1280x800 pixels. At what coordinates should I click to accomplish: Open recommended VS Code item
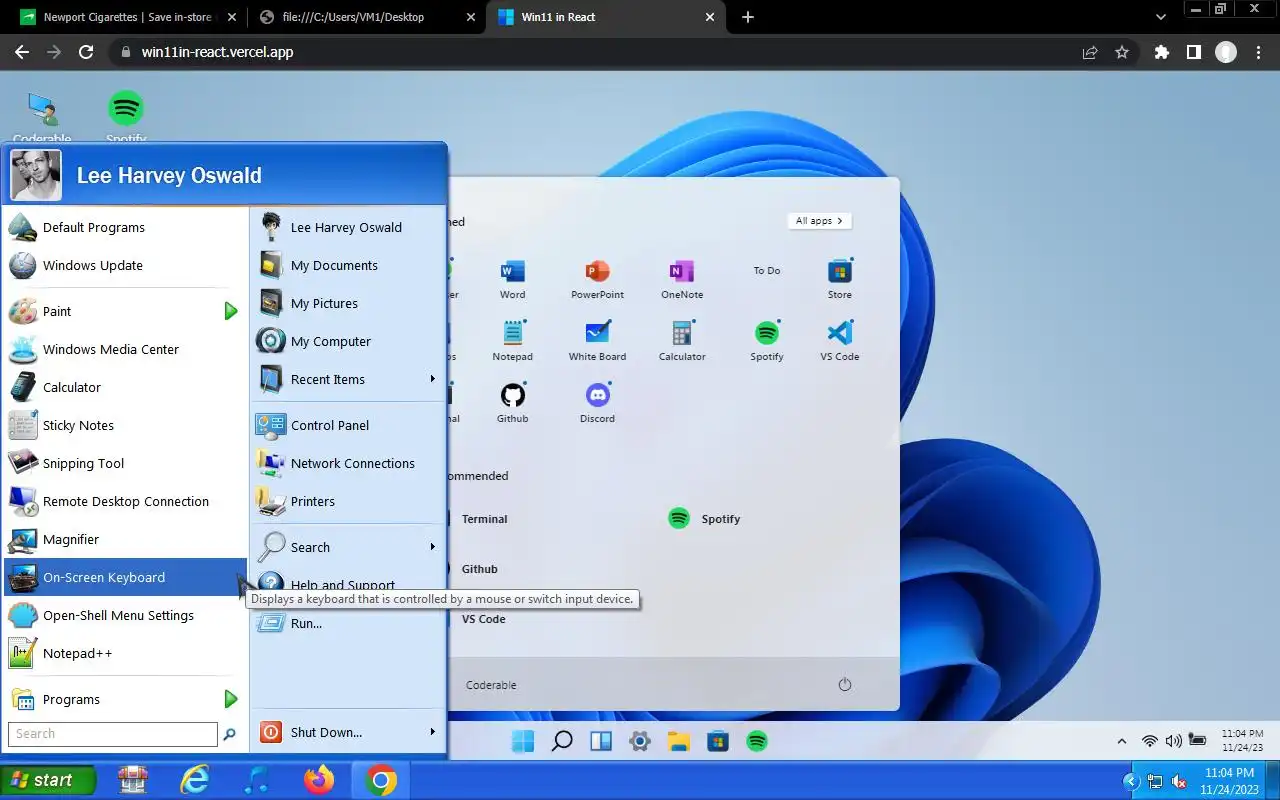(483, 619)
